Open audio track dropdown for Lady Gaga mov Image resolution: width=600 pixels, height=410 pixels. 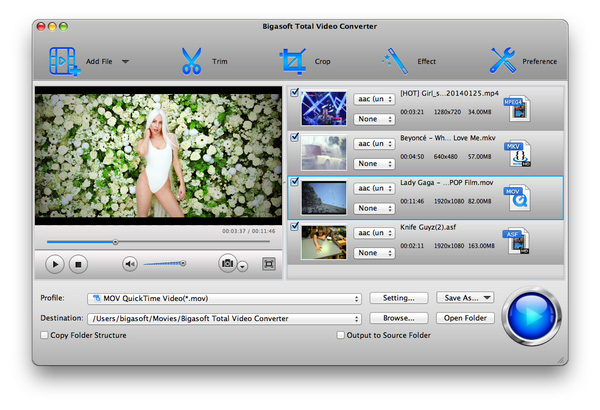pos(374,188)
